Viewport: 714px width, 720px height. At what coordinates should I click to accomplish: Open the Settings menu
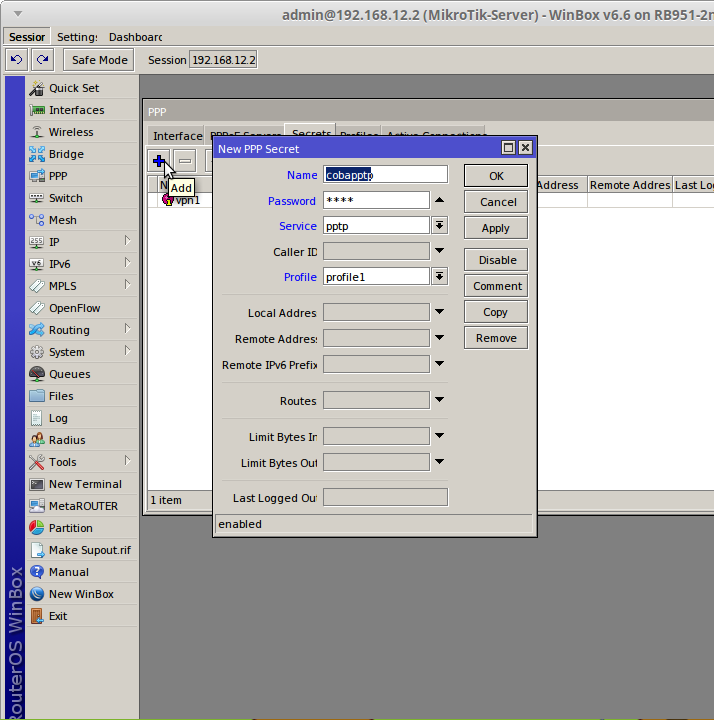click(x=77, y=37)
